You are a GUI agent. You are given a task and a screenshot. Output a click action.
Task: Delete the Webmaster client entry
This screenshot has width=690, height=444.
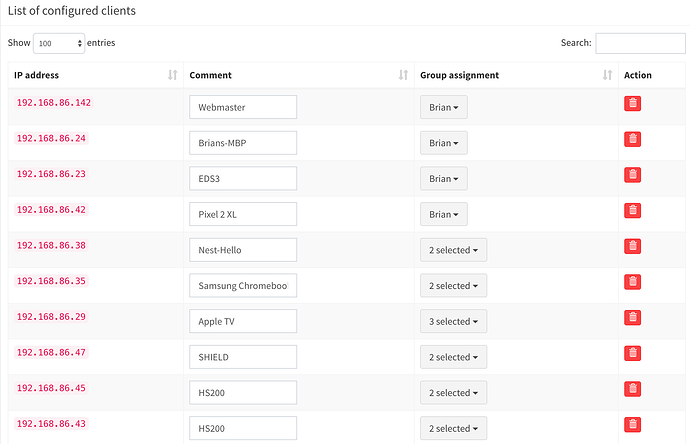[x=632, y=103]
